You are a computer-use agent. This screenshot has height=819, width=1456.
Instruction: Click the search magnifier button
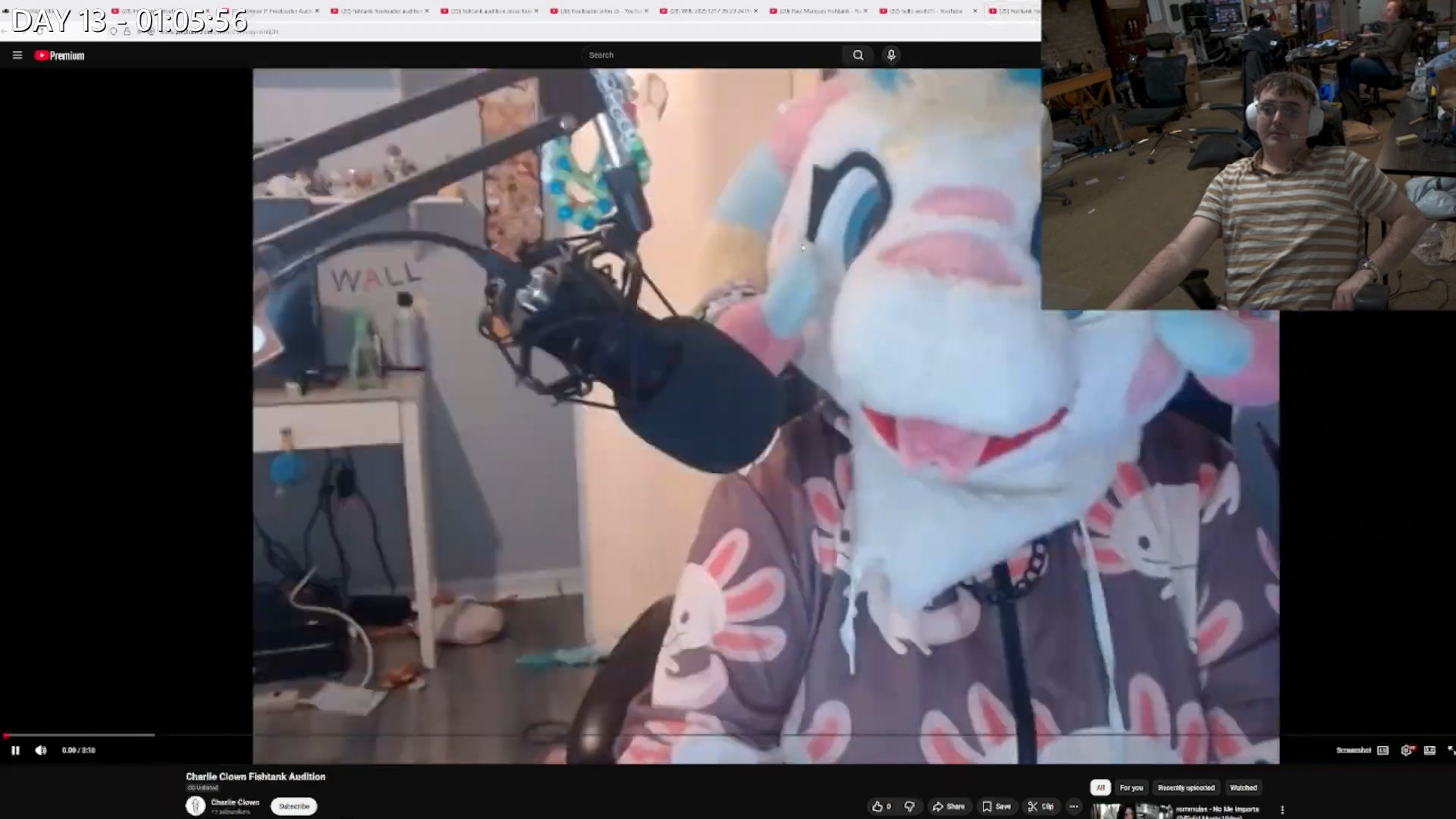[x=858, y=55]
